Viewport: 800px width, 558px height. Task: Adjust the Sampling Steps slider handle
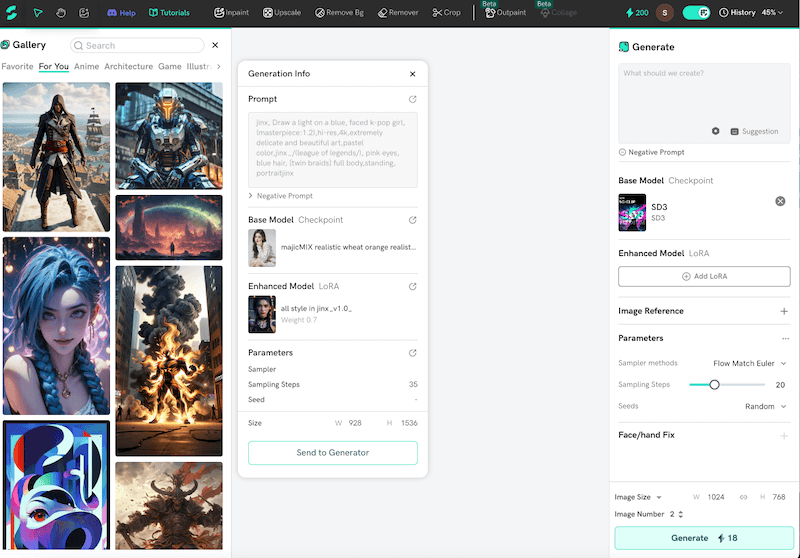[714, 384]
